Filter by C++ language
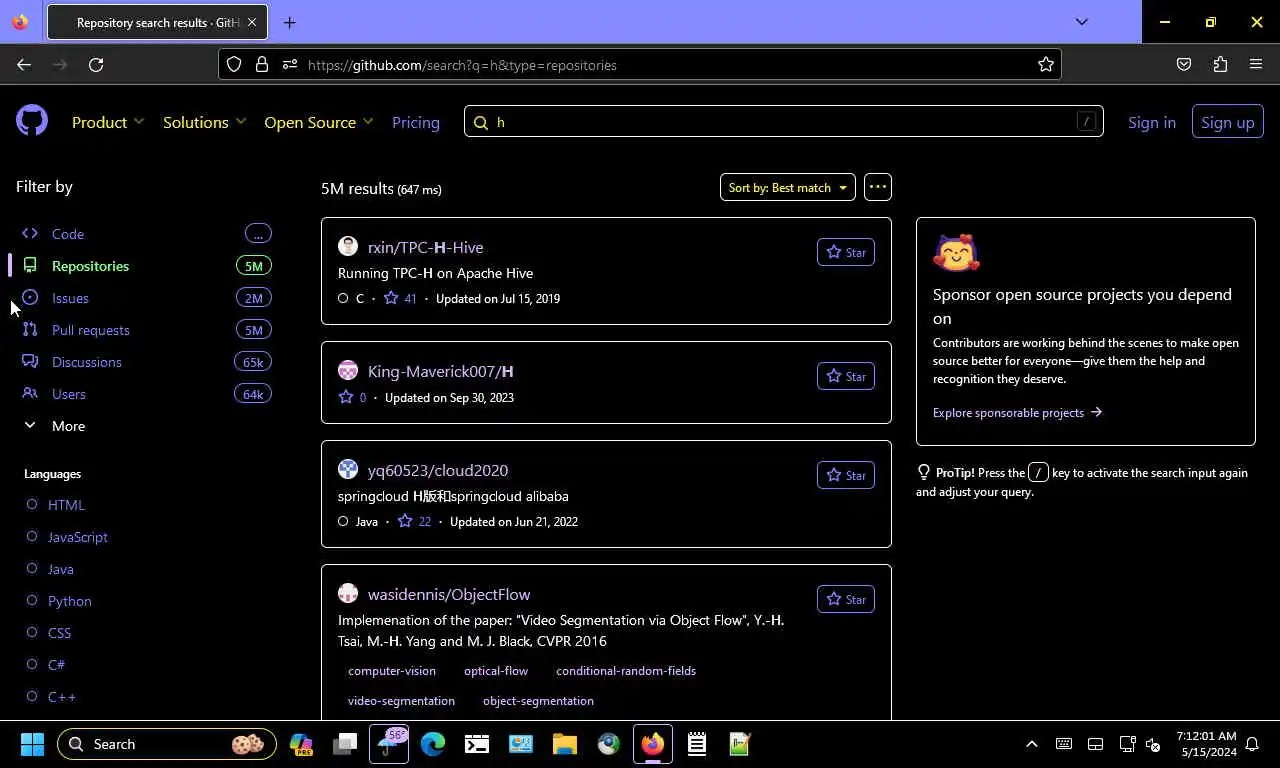The height and width of the screenshot is (768, 1280). (61, 697)
